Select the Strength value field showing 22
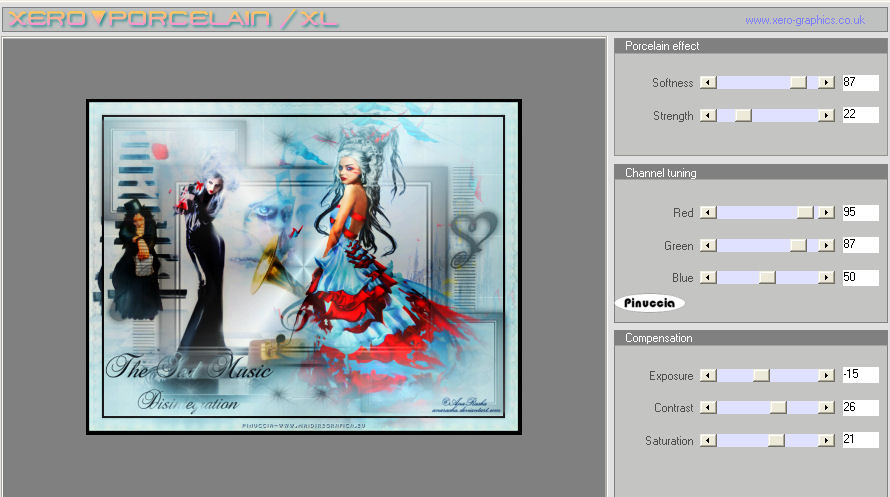890x497 pixels. click(860, 115)
